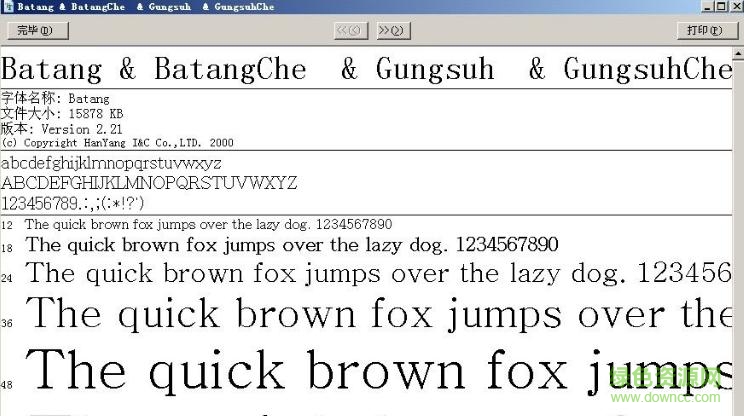
Task: Click the 打印(P) print button
Action: click(x=707, y=31)
